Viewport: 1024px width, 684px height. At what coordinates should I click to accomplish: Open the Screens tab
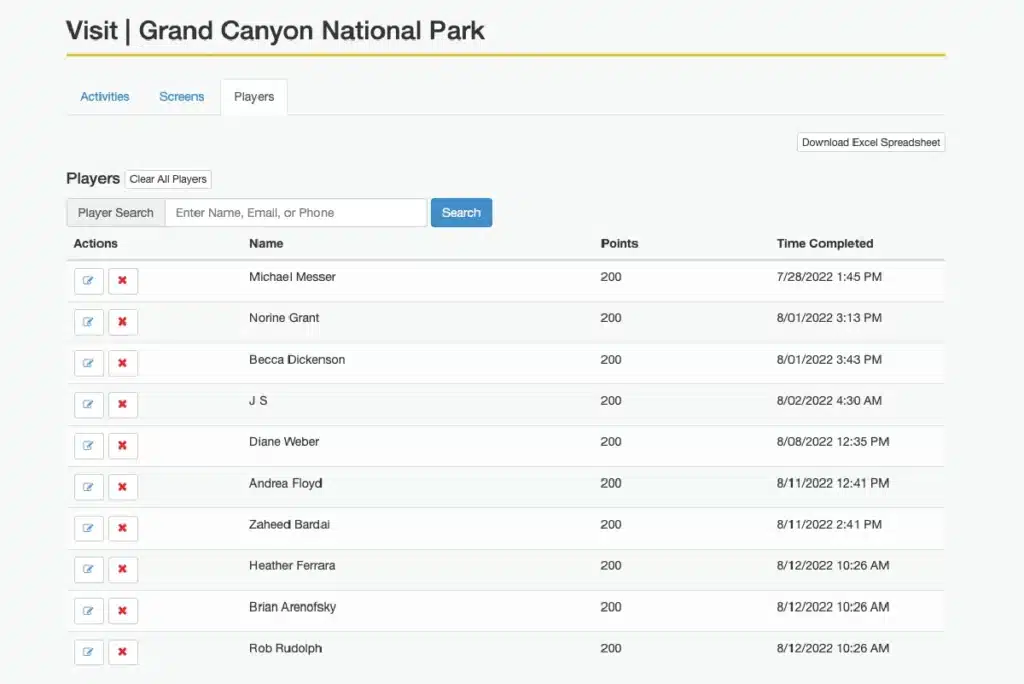click(181, 97)
